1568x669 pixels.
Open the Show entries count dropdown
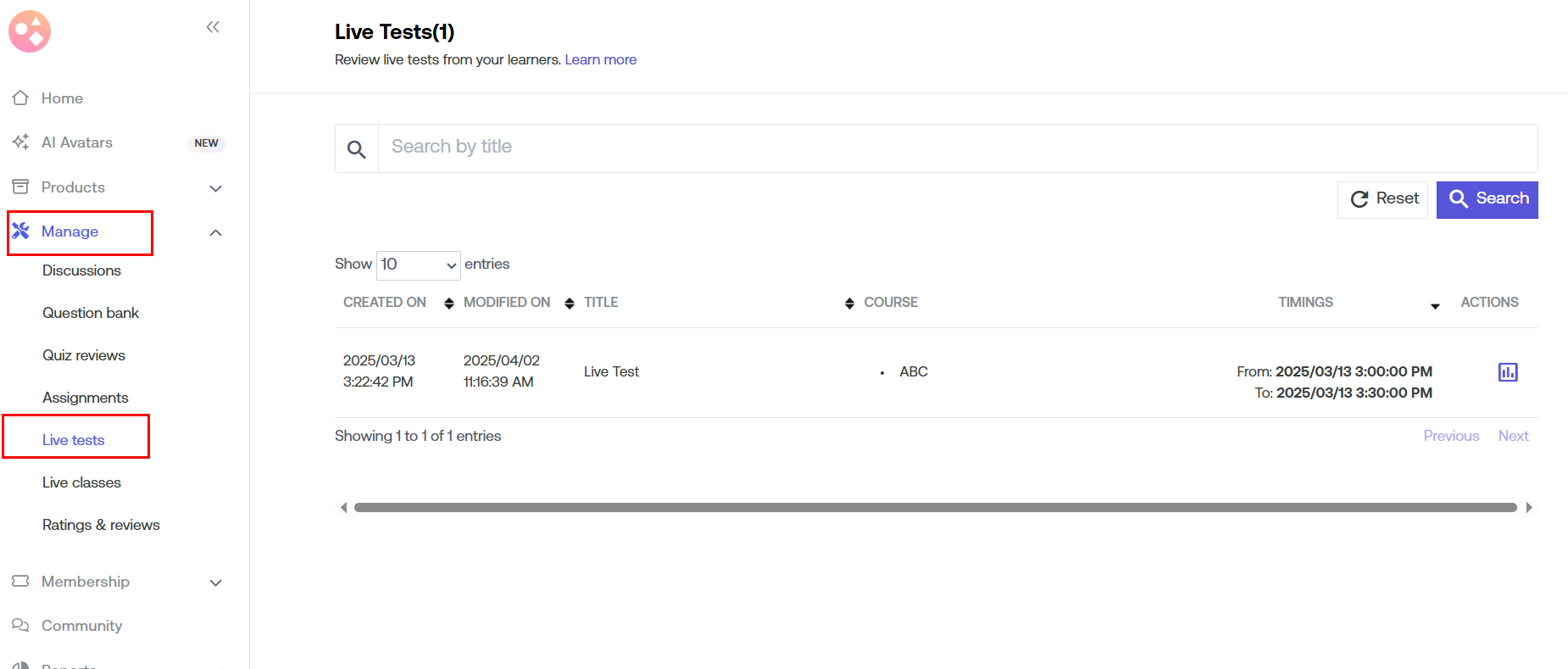pyautogui.click(x=418, y=265)
